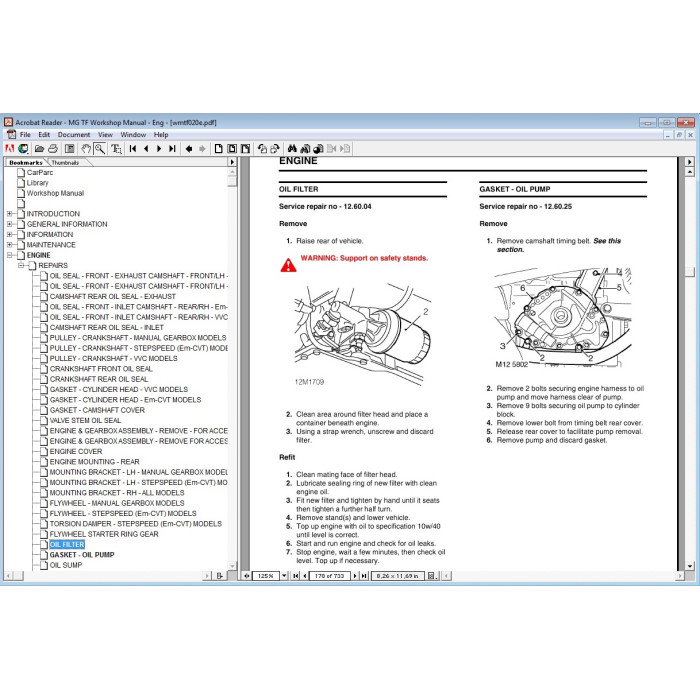Go to previous page in toolbar
The height and width of the screenshot is (700, 700).
click(x=146, y=149)
